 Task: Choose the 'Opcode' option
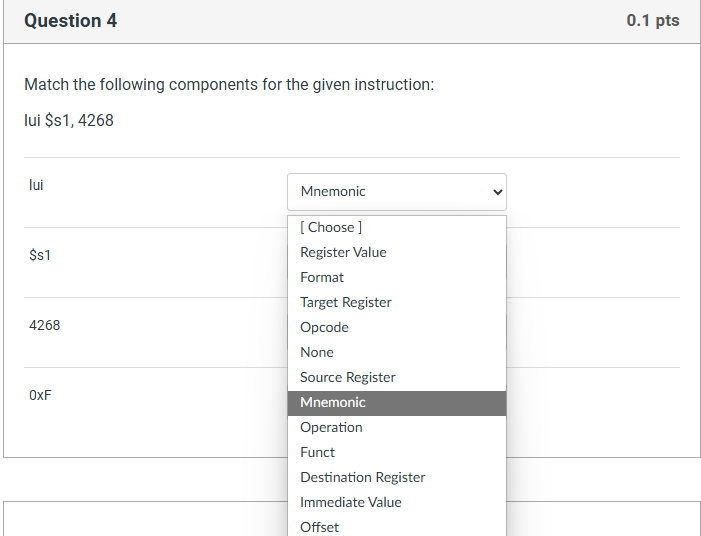tap(397, 328)
